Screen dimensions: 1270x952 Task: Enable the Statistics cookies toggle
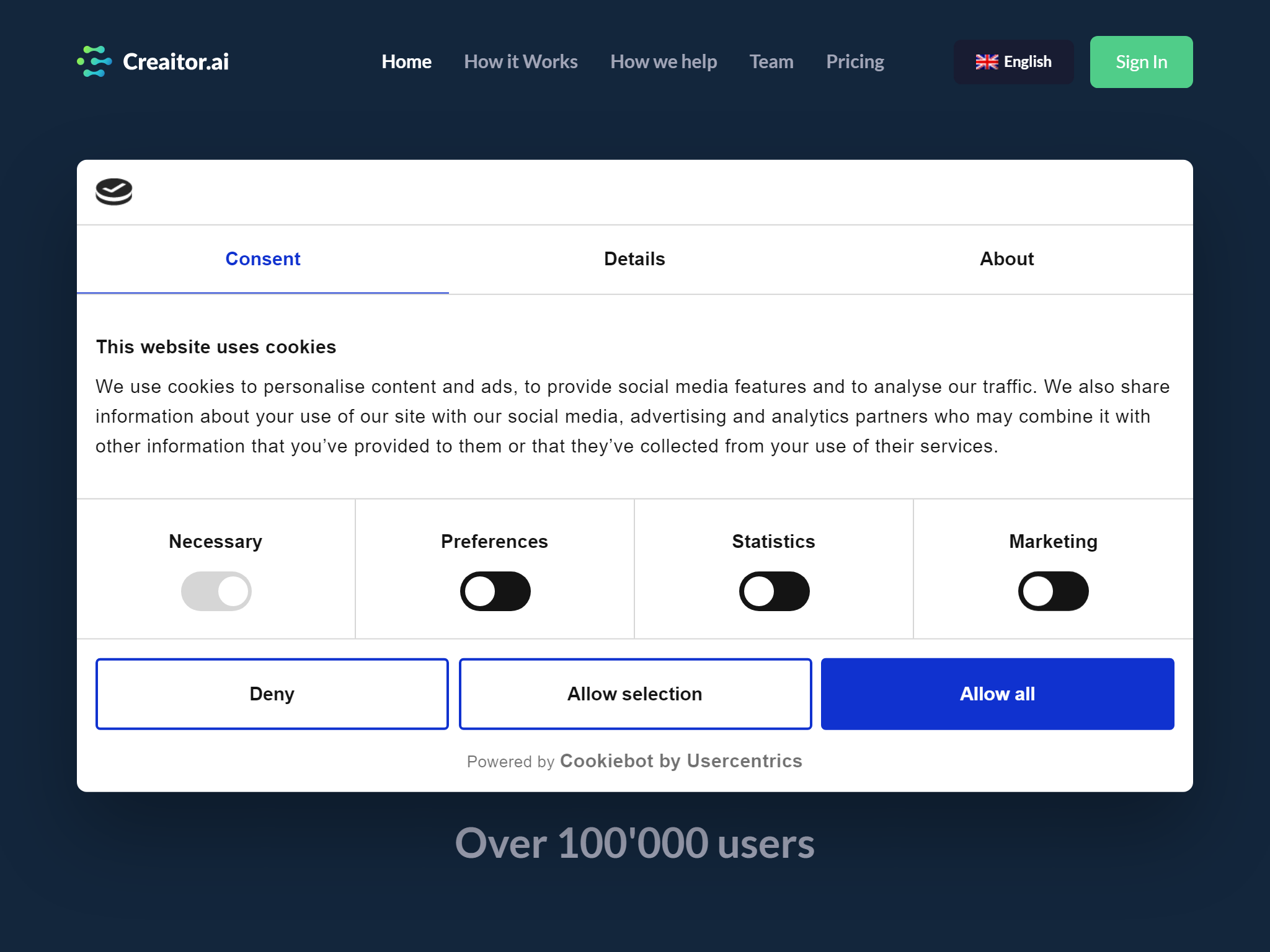tap(774, 591)
